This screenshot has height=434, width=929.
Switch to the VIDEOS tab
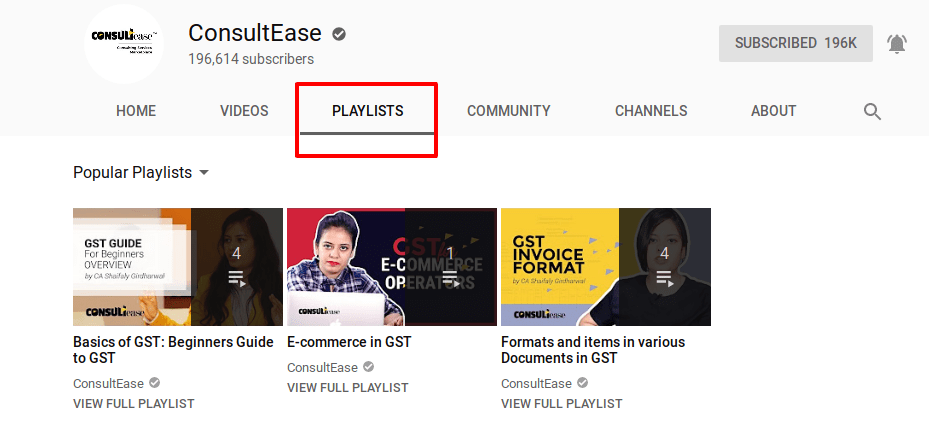click(244, 111)
